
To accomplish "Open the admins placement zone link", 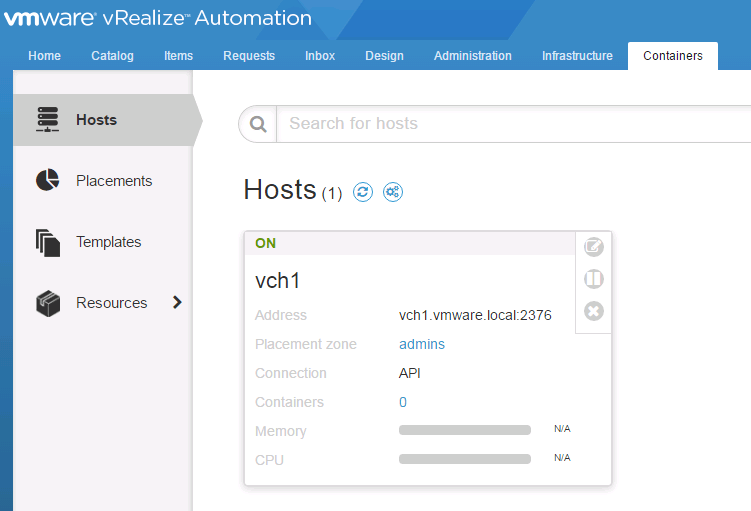I will pos(421,344).
